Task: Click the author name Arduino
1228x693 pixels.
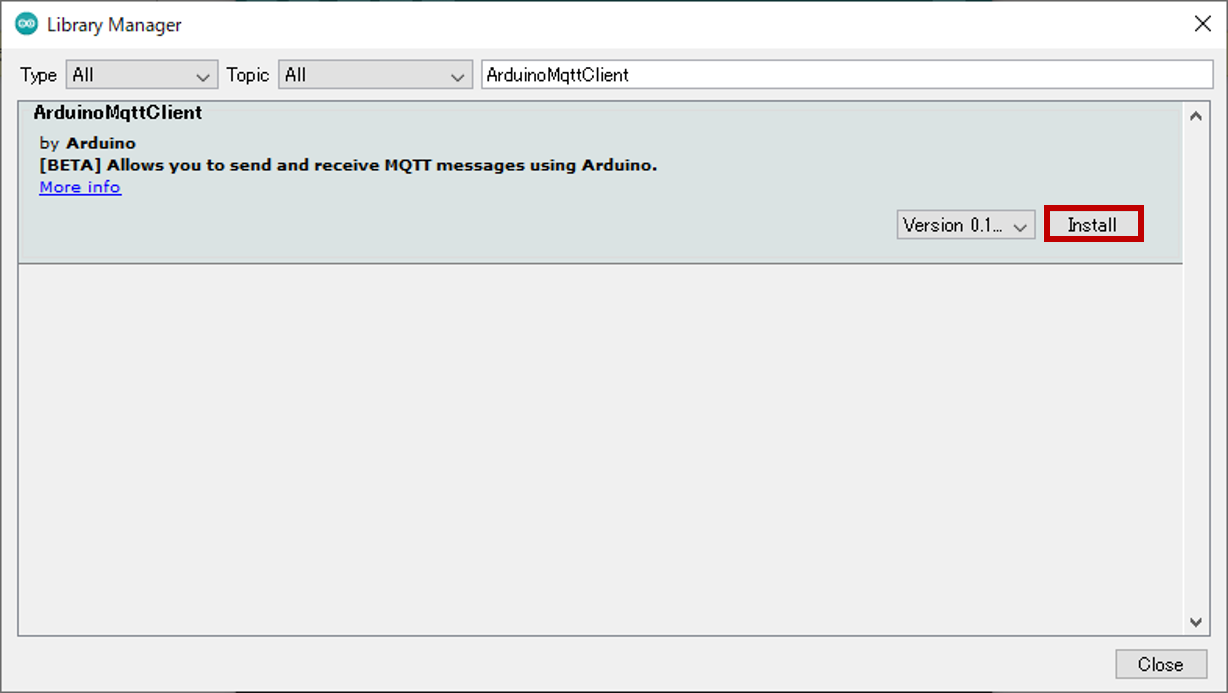Action: pyautogui.click(x=100, y=142)
